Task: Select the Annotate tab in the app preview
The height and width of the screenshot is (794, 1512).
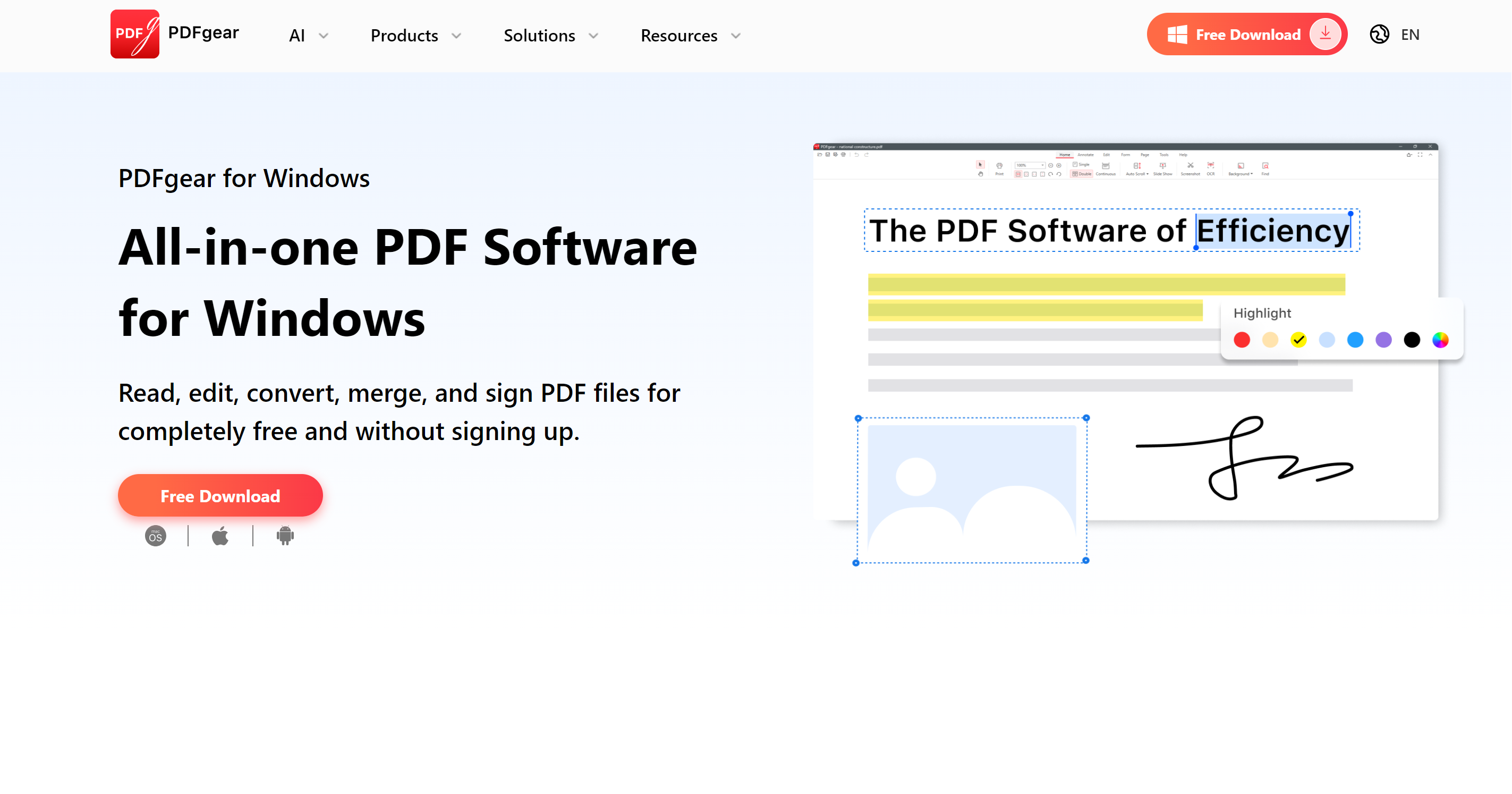Action: click(1086, 155)
